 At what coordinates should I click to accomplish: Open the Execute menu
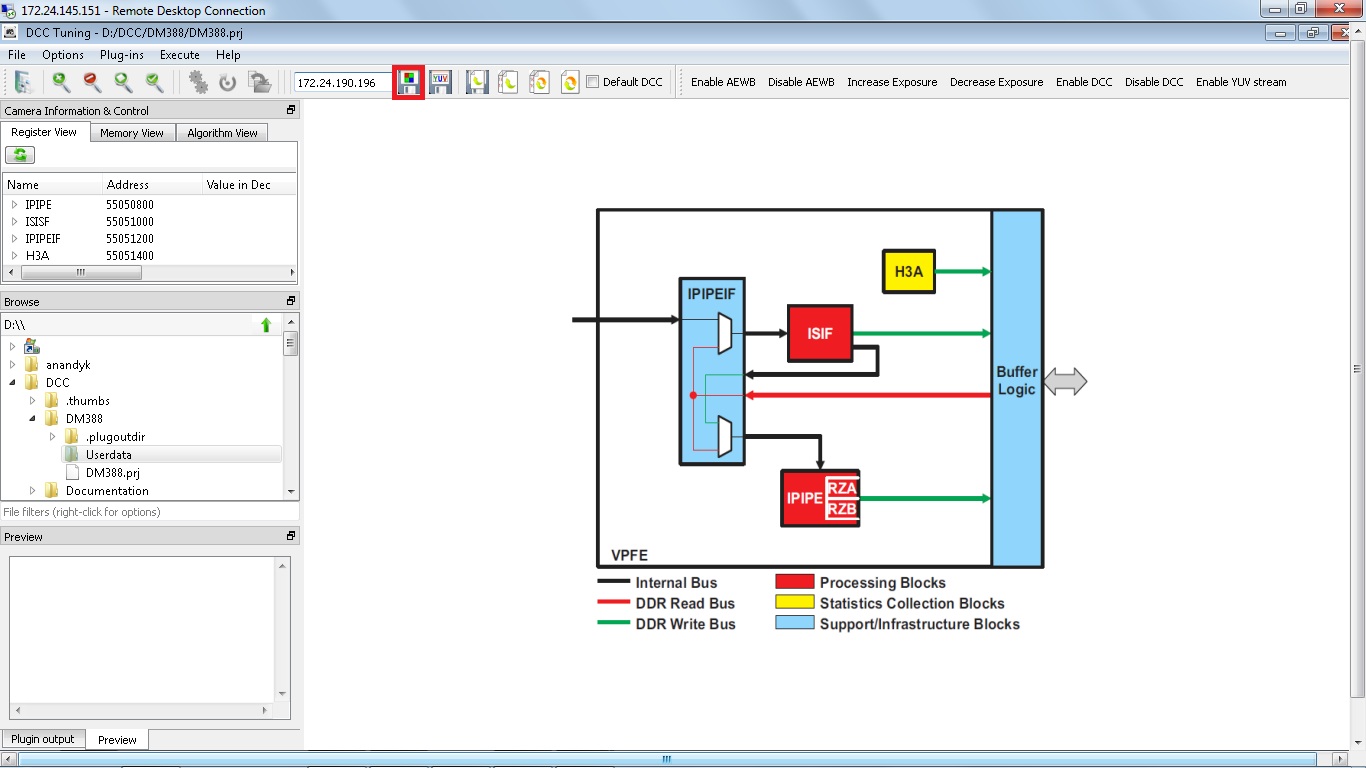tap(180, 55)
